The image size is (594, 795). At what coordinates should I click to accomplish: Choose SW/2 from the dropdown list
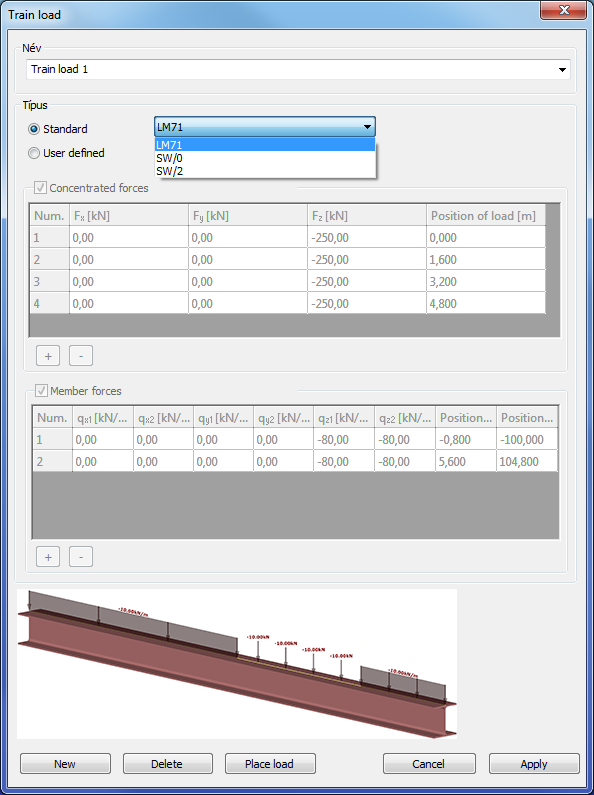pos(265,171)
